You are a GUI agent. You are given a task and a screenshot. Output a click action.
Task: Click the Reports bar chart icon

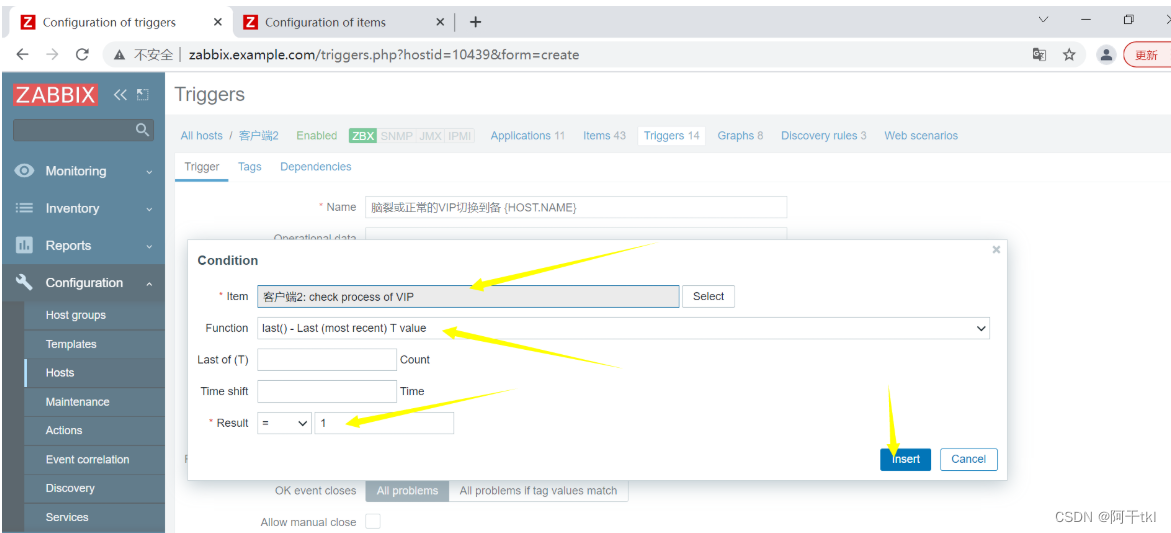point(25,245)
